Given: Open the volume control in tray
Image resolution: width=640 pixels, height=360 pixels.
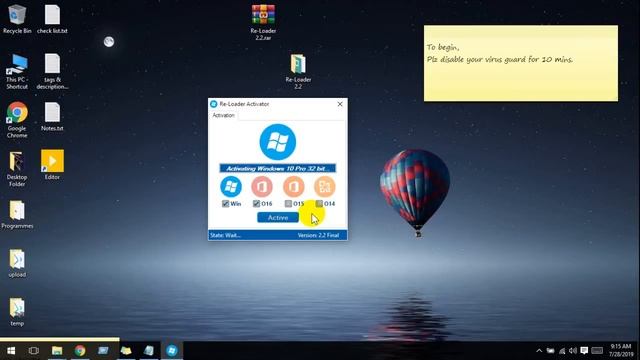Looking at the screenshot, I should pos(573,351).
